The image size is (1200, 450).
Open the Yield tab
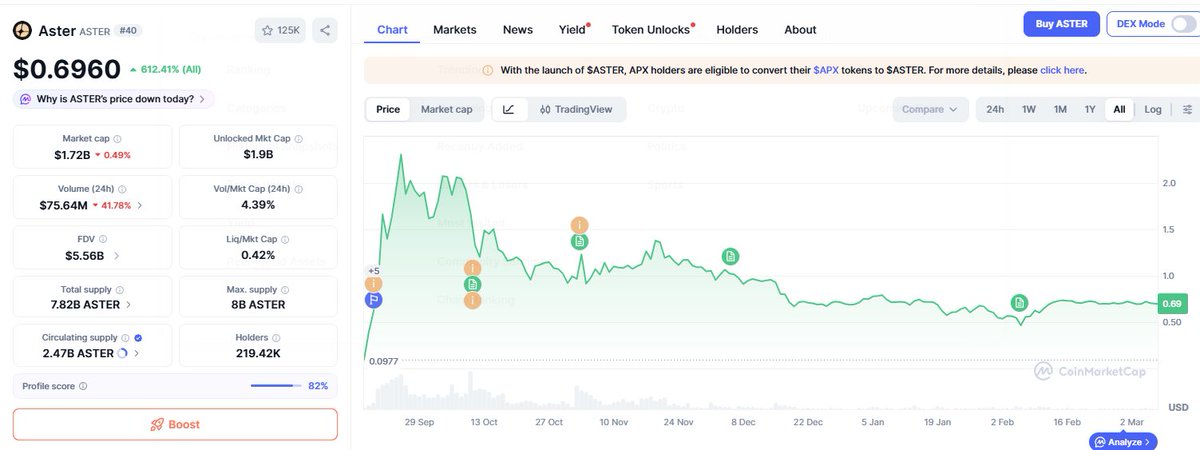[x=573, y=29]
